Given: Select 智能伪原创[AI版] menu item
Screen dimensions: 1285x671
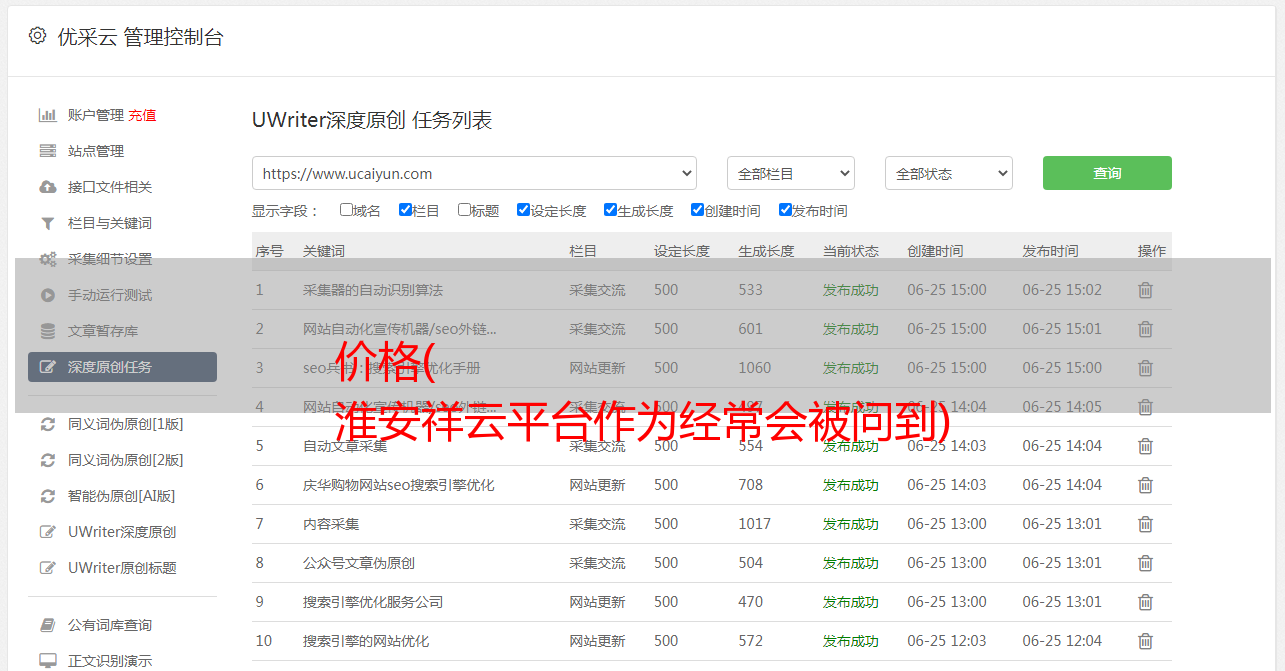Looking at the screenshot, I should click(121, 496).
